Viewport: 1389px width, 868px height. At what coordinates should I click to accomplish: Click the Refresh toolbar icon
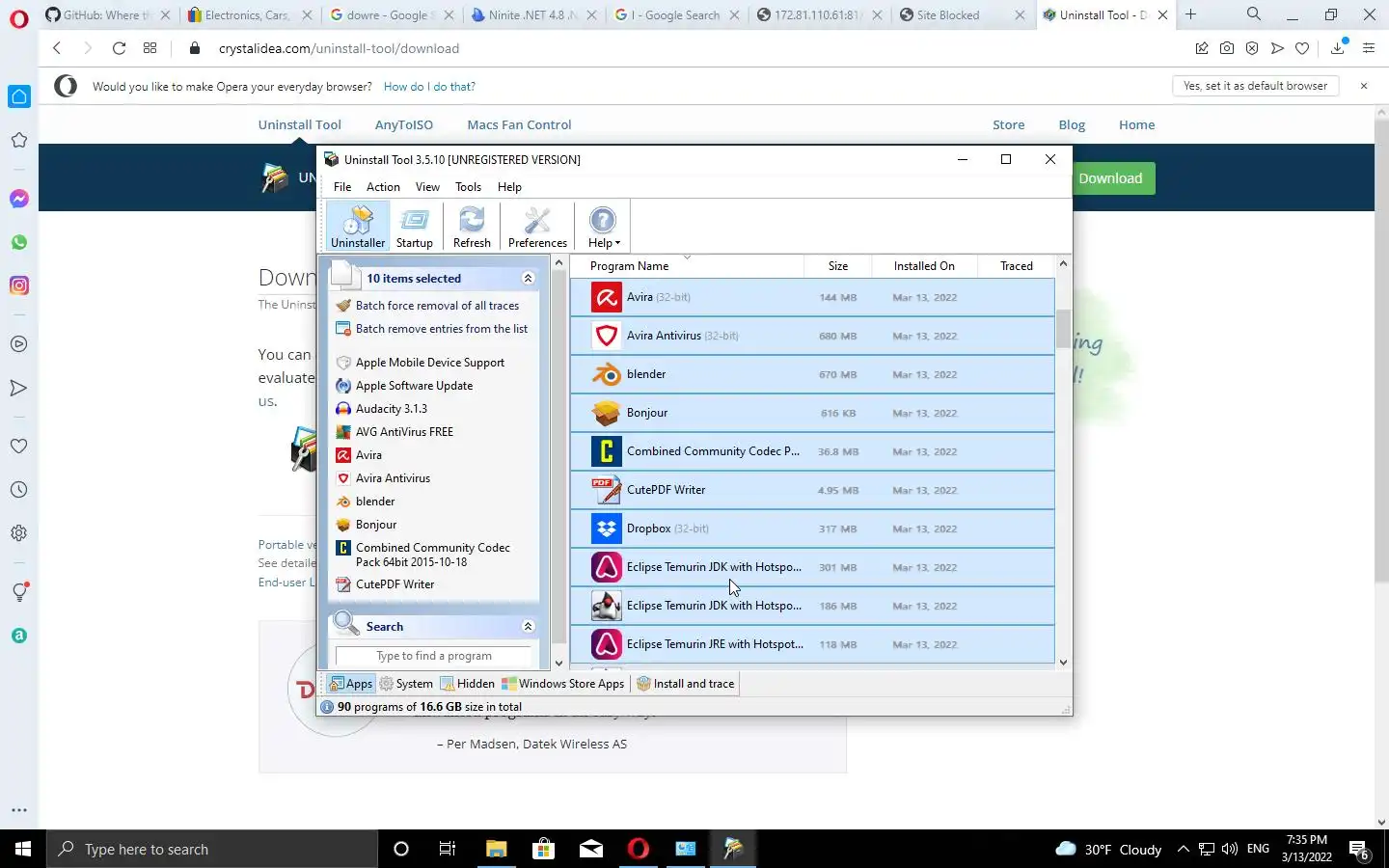point(472,227)
